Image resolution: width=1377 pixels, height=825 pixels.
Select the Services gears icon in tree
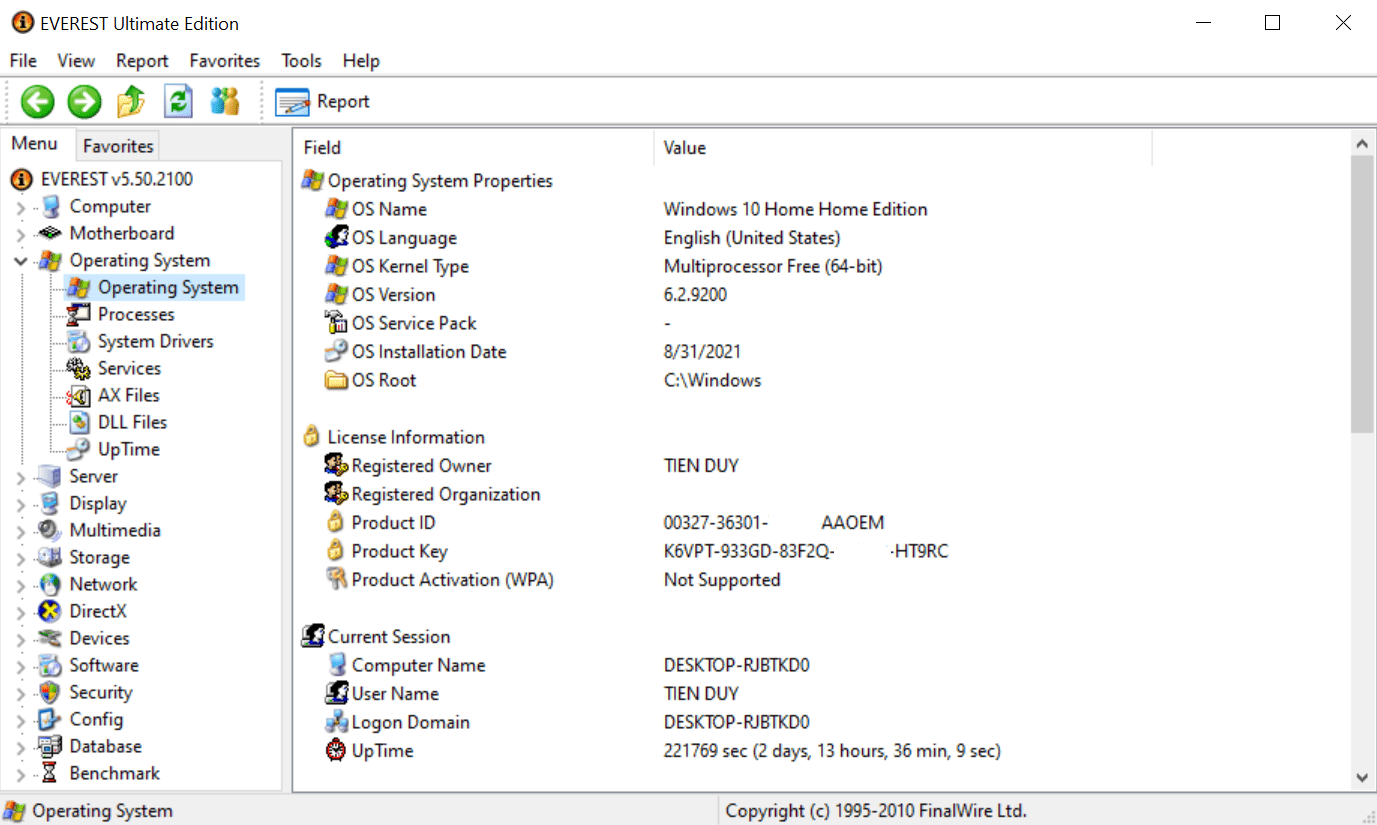(79, 368)
